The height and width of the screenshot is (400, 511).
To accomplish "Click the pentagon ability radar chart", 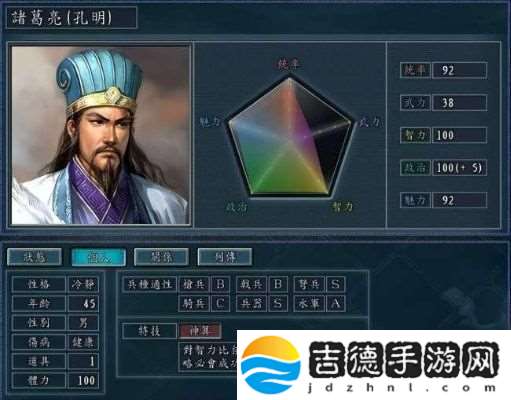I will coord(290,137).
